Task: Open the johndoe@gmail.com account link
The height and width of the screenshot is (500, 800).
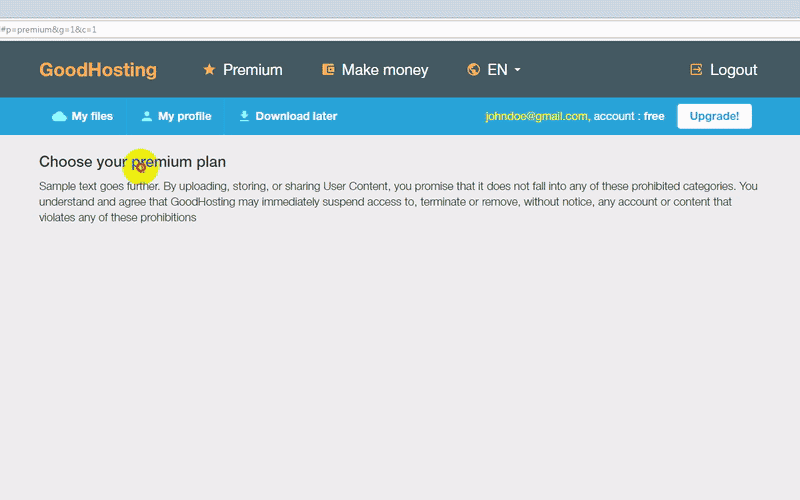Action: point(536,116)
